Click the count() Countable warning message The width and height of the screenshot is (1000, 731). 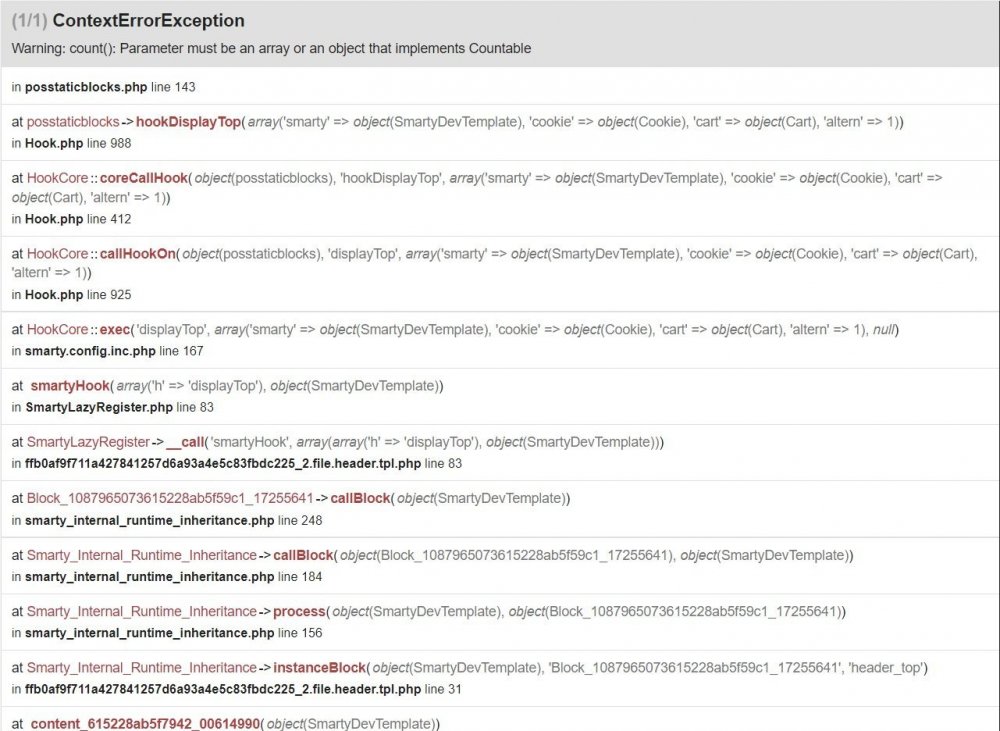point(271,48)
